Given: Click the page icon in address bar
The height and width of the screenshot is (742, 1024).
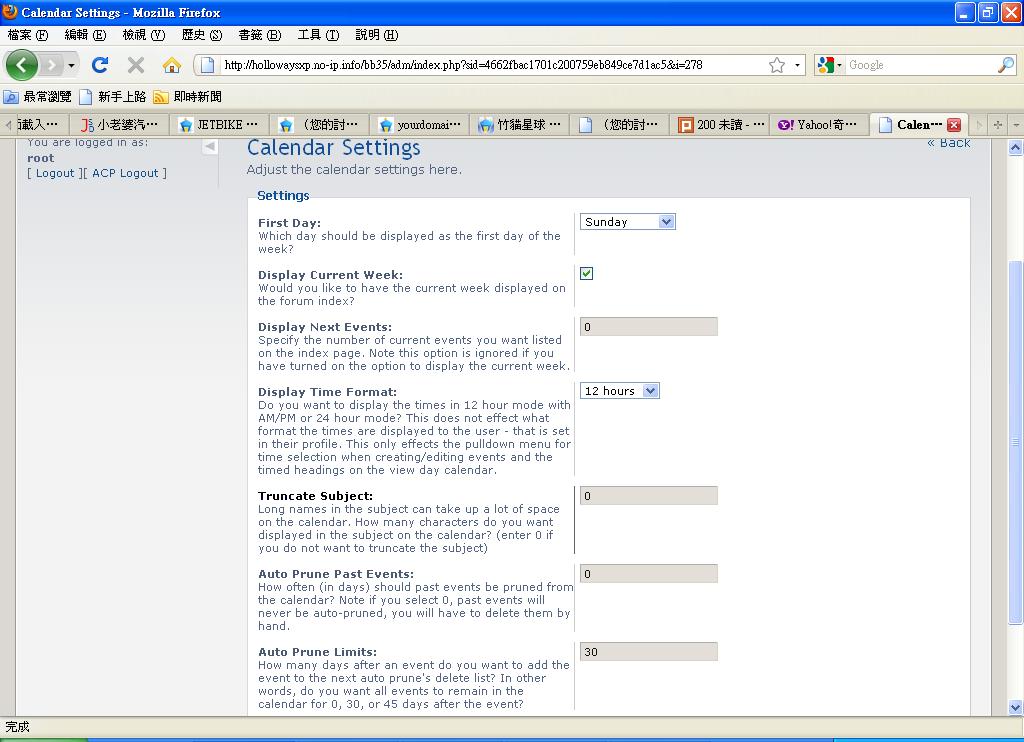Looking at the screenshot, I should (207, 65).
